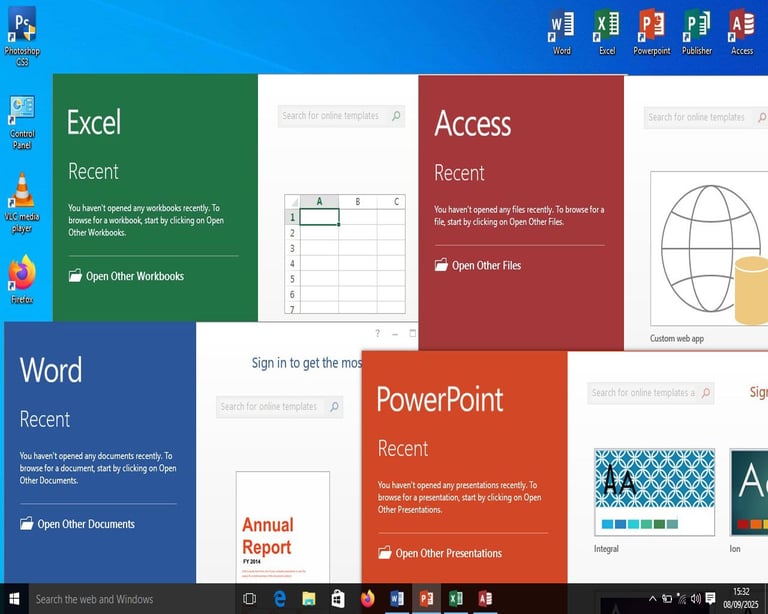The height and width of the screenshot is (614, 768).
Task: Switch to PowerPoint via taskbar icon
Action: coord(426,598)
